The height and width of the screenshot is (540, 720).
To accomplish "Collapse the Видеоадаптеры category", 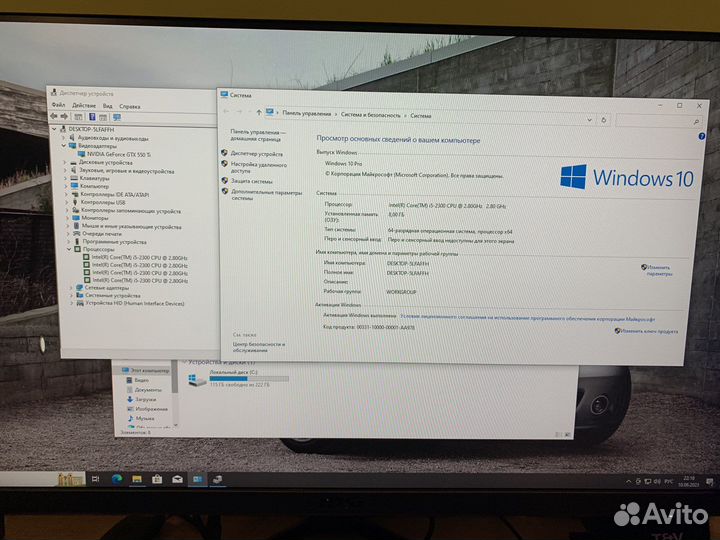I will click(64, 146).
